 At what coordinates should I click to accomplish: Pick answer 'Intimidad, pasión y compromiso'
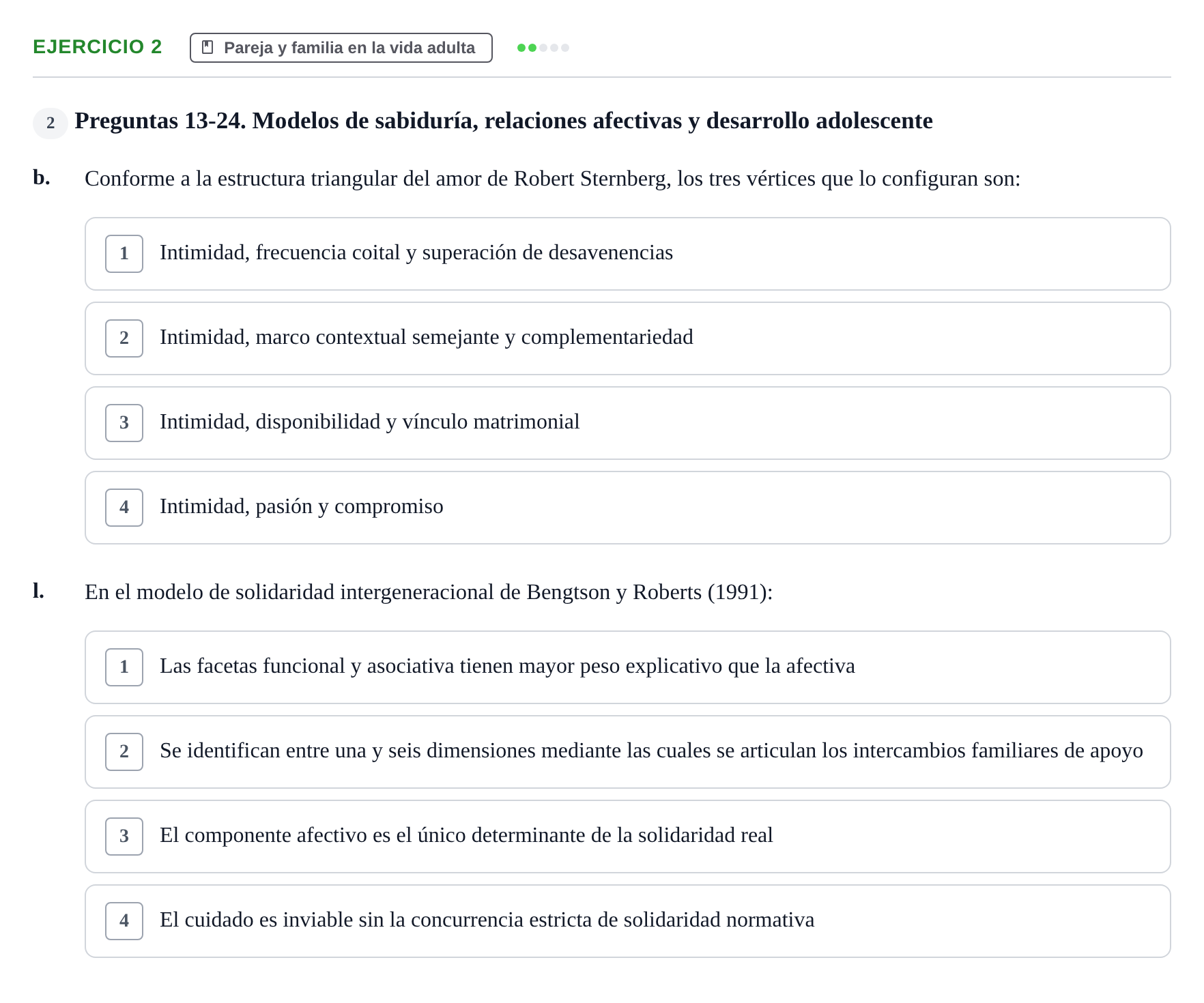pos(627,508)
